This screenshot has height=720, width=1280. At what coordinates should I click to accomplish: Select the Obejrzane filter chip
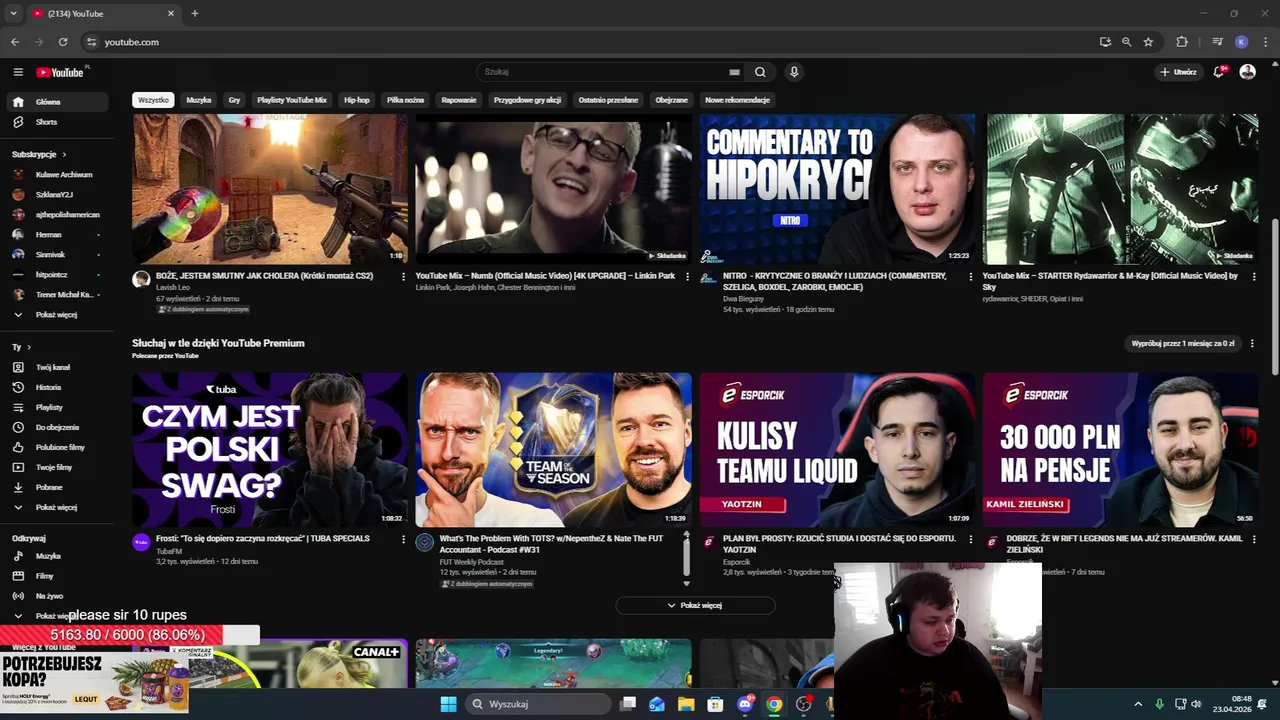pos(672,100)
